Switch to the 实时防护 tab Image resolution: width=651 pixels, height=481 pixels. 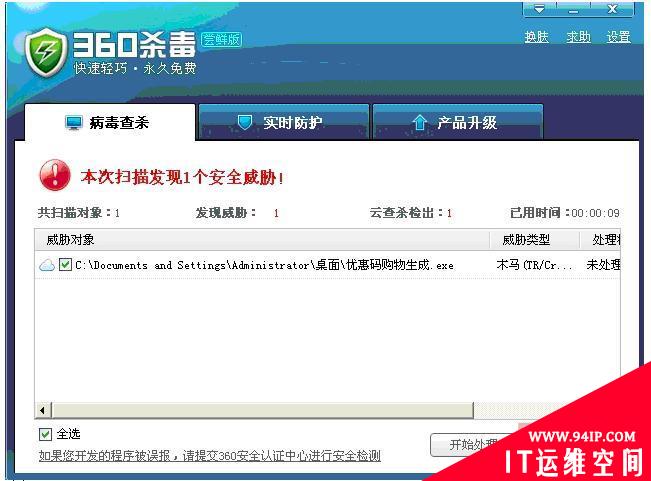(x=284, y=122)
